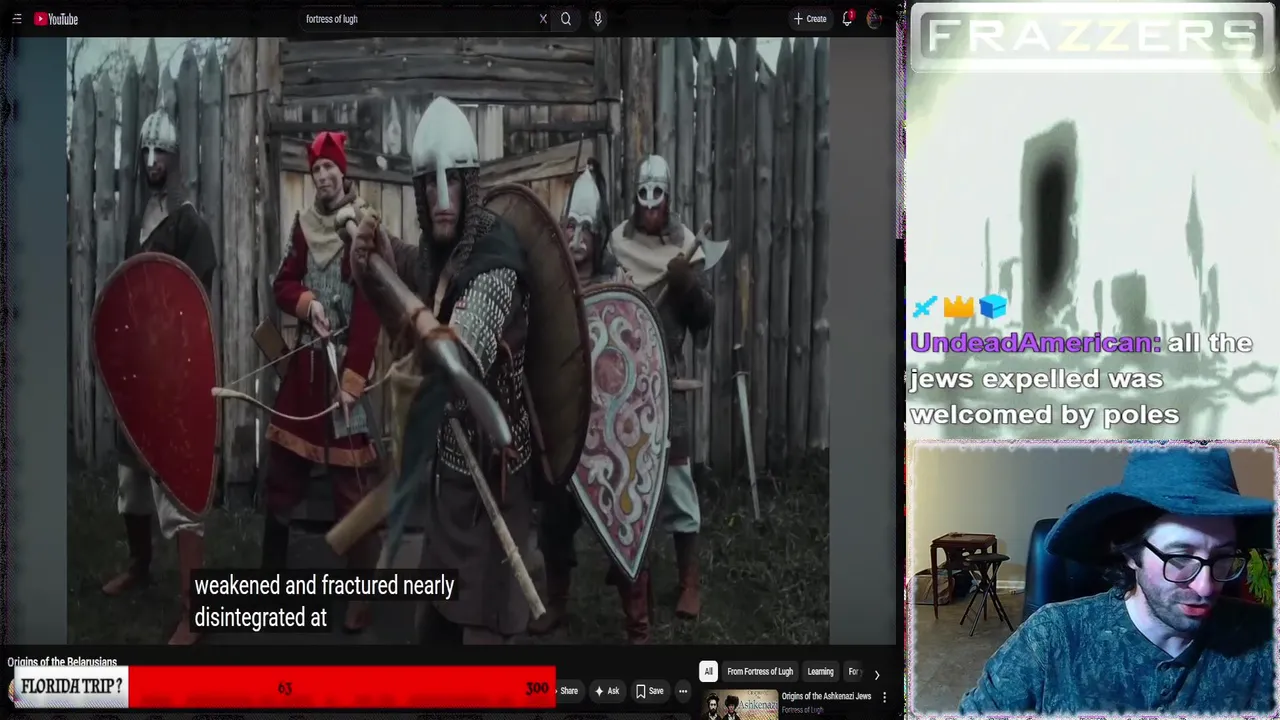Select the 'All' filter chip
This screenshot has width=1280, height=720.
coord(708,672)
